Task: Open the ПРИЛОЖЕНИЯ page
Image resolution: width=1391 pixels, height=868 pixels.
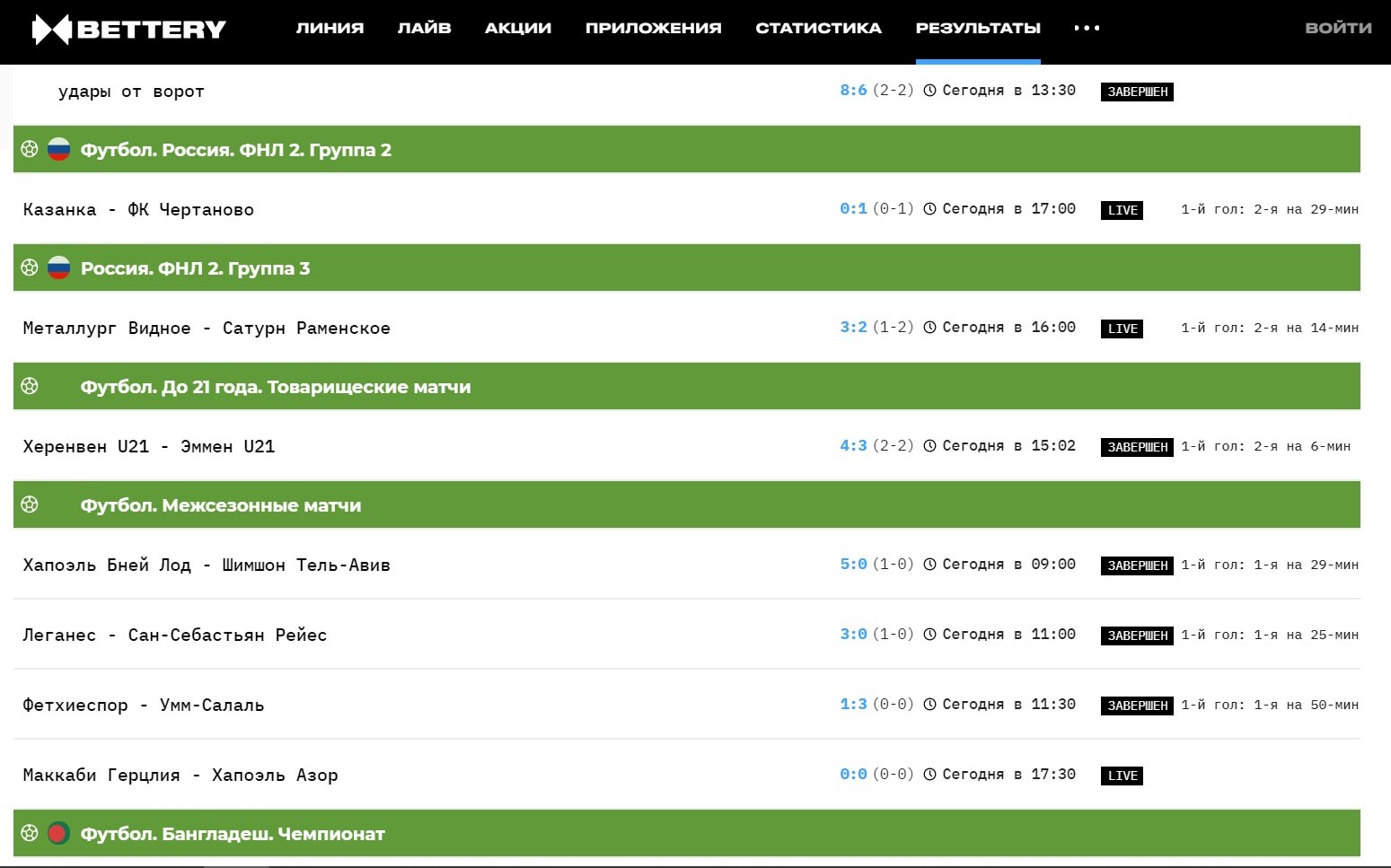Action: (653, 28)
